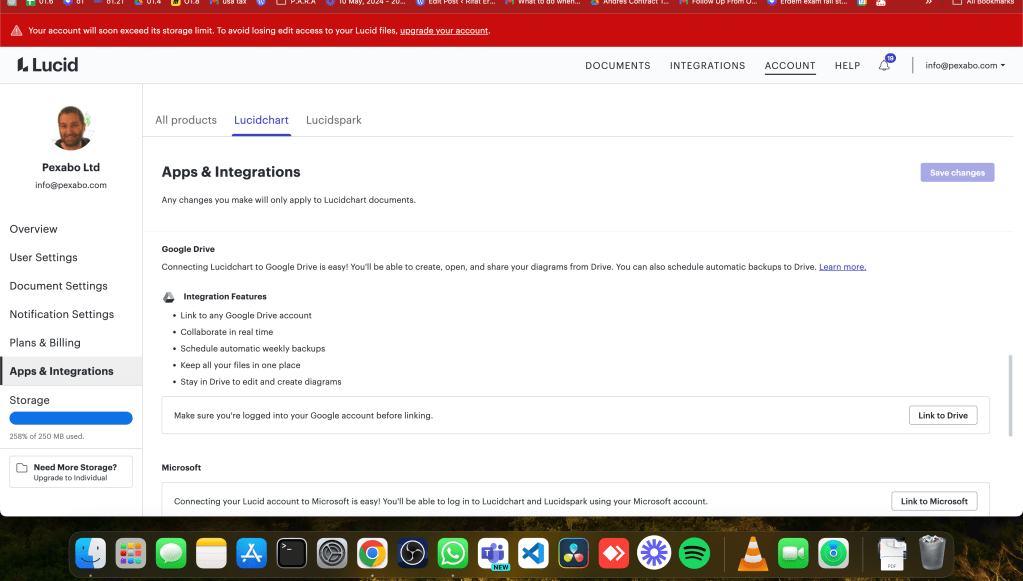Click the Pexabo Ltd account name

(71, 168)
